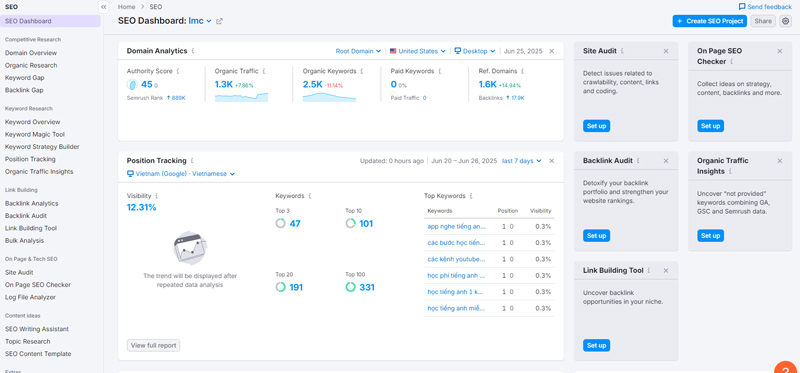Close the Backlink Audit card
Viewport: 800px width, 373px height.
[666, 161]
